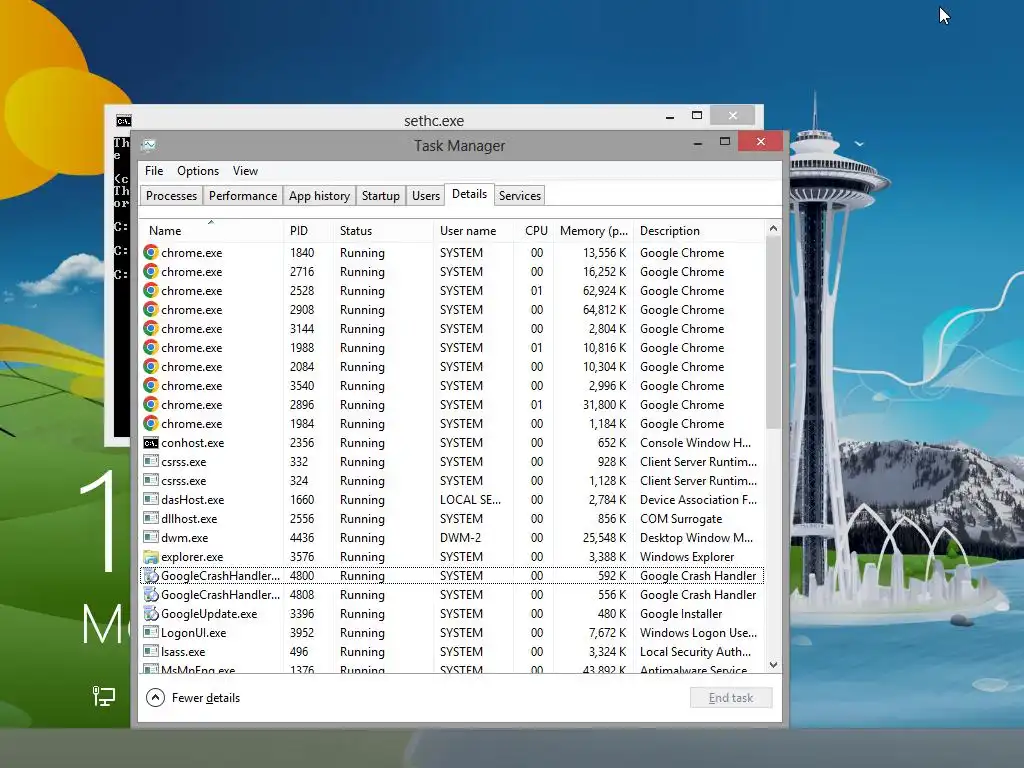The image size is (1024, 768).
Task: Click the explorer.exe folder icon
Action: [x=151, y=556]
